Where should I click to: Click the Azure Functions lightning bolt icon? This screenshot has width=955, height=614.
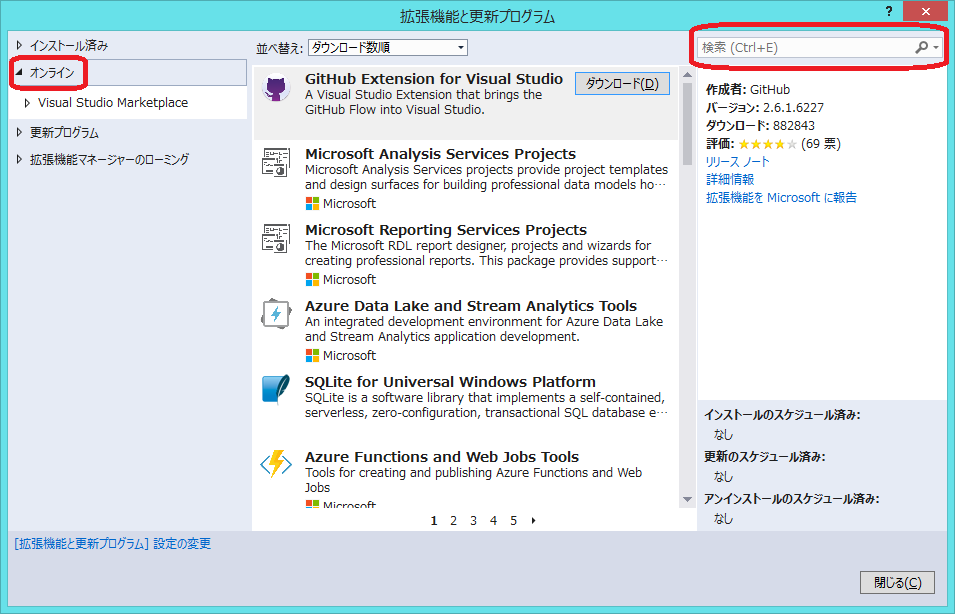point(276,464)
